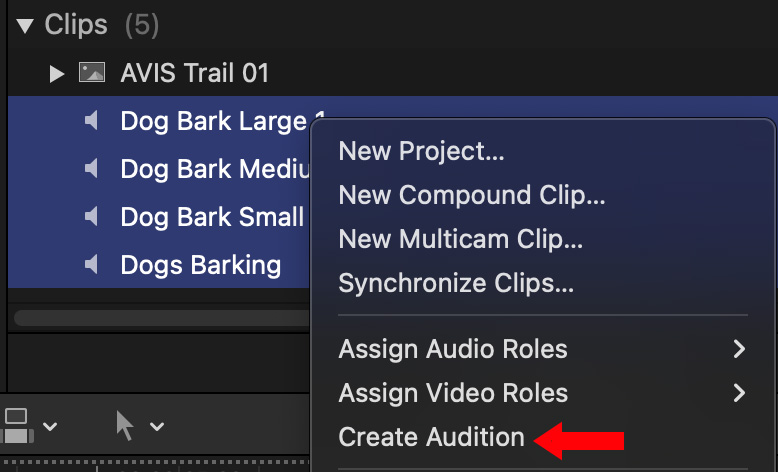This screenshot has width=778, height=472.
Task: Click the Dog Bark Large speaker icon
Action: (x=92, y=121)
